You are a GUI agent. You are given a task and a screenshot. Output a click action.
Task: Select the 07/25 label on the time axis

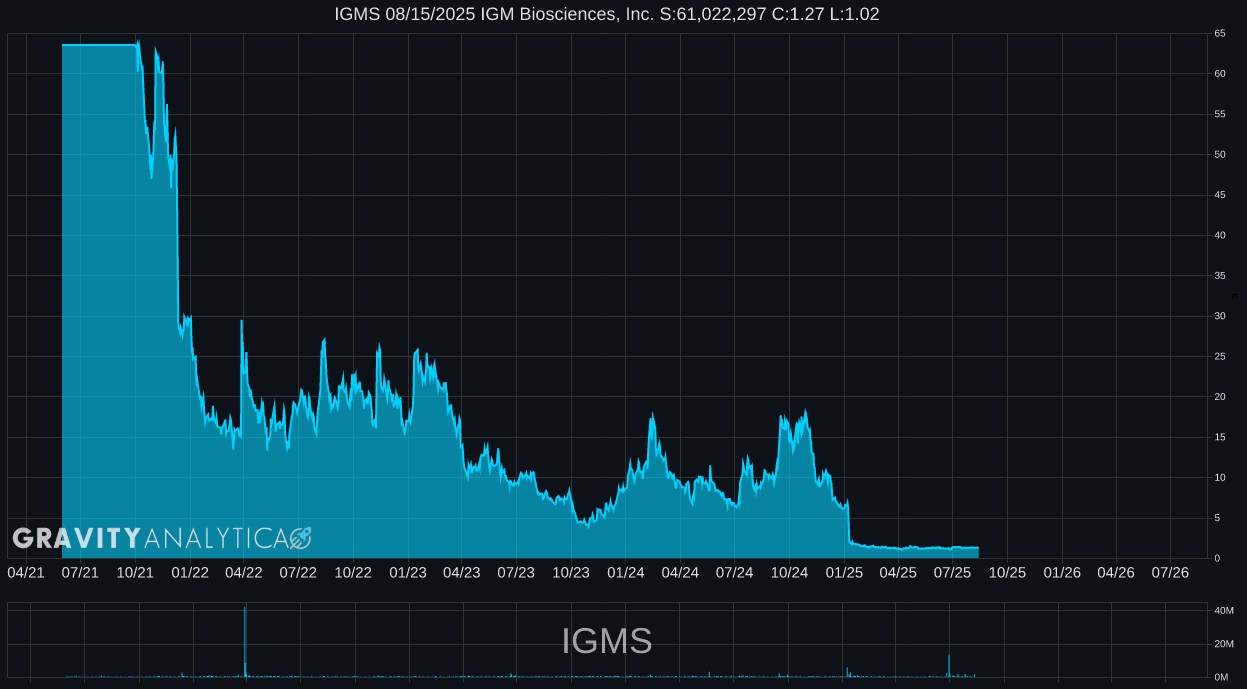click(953, 573)
